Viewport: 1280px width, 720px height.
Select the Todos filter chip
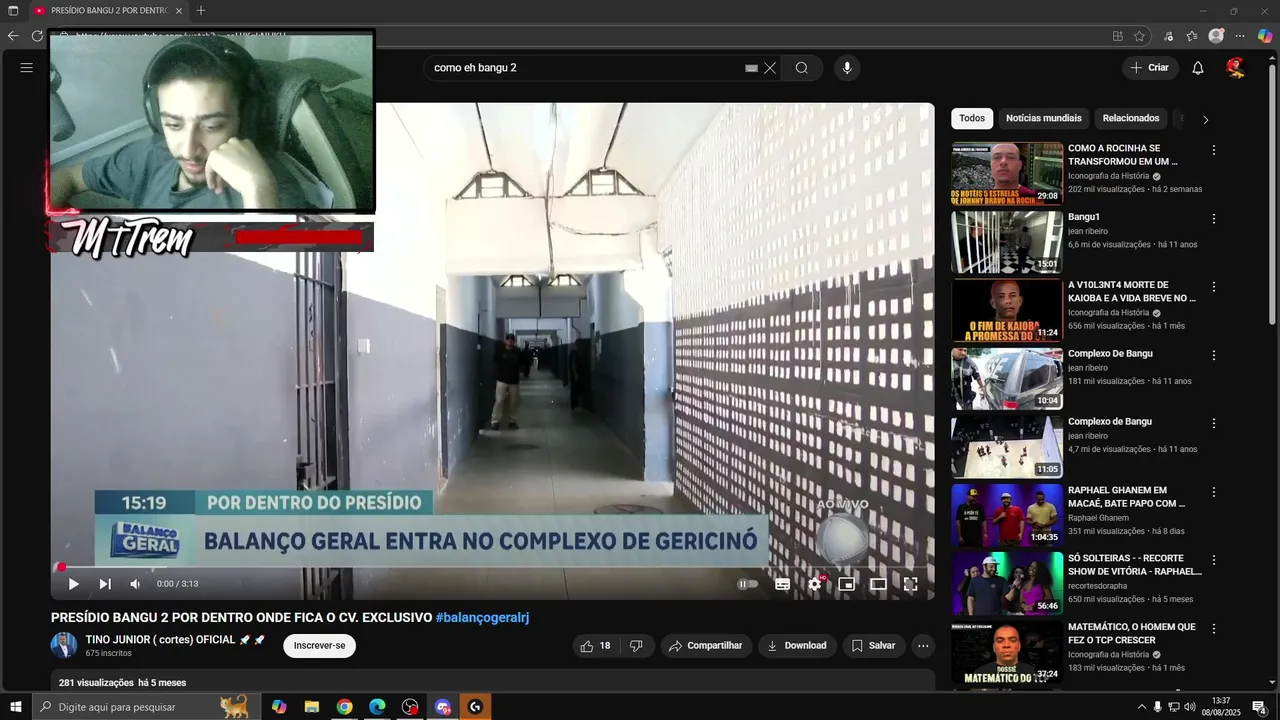click(x=972, y=118)
